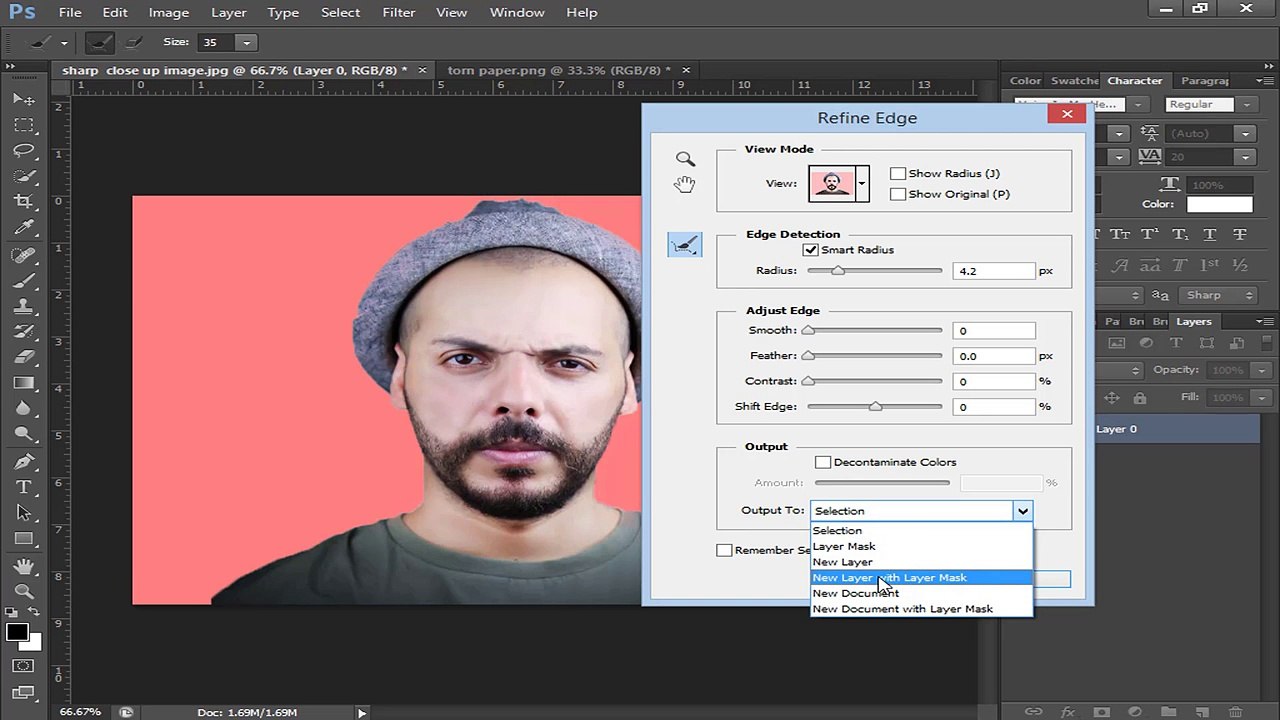Image resolution: width=1280 pixels, height=720 pixels.
Task: Open the Select menu
Action: pos(340,12)
